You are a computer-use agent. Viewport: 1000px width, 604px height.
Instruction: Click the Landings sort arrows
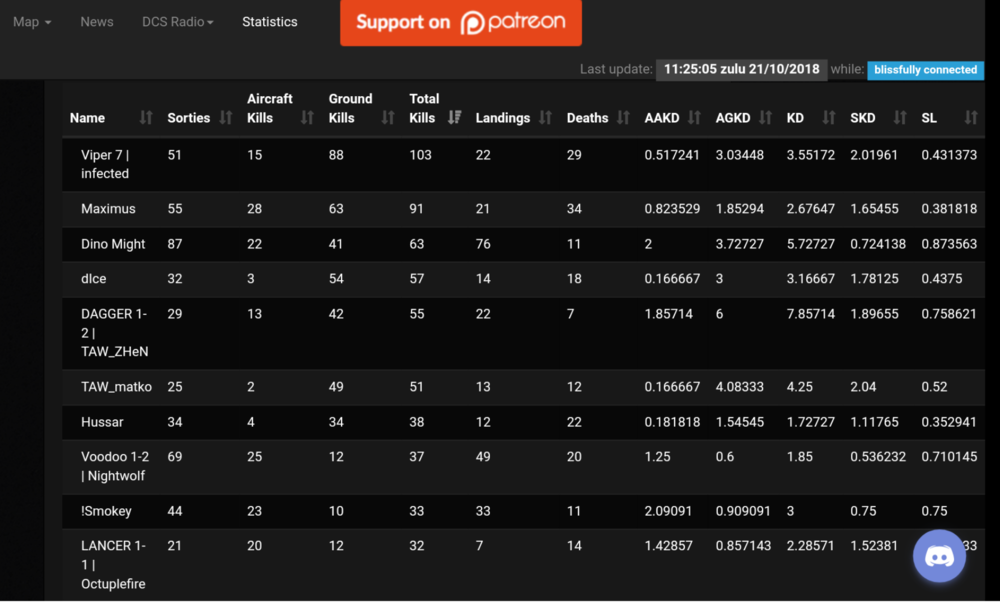[x=545, y=118]
